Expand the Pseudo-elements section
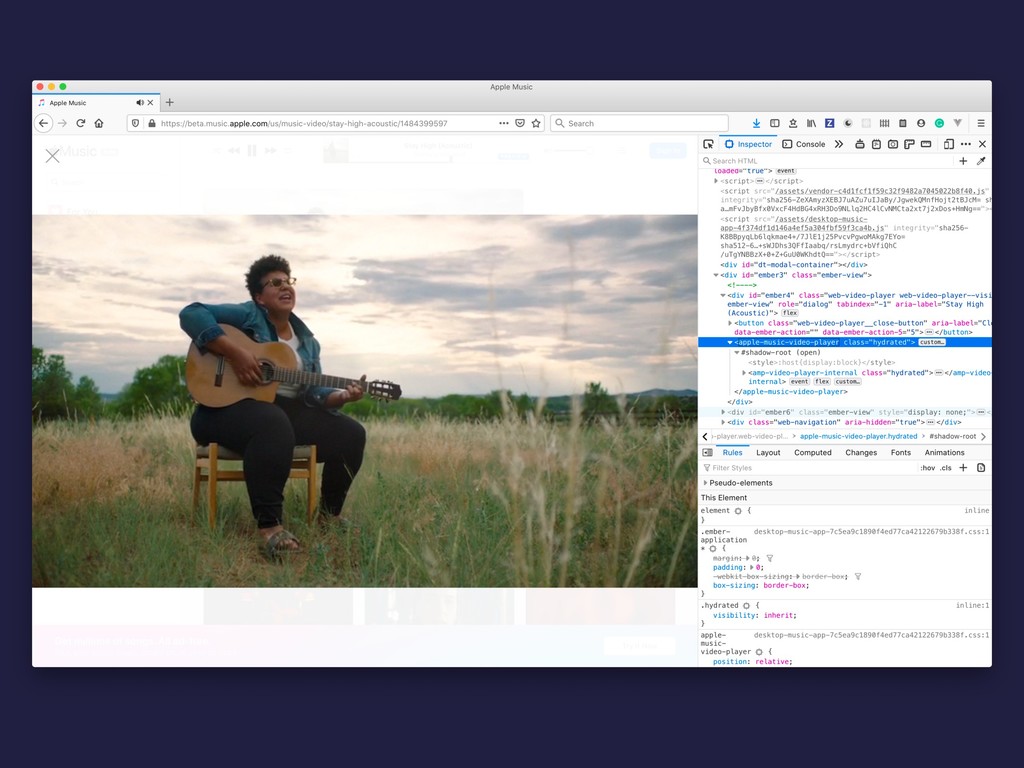The image size is (1024, 768). point(705,483)
